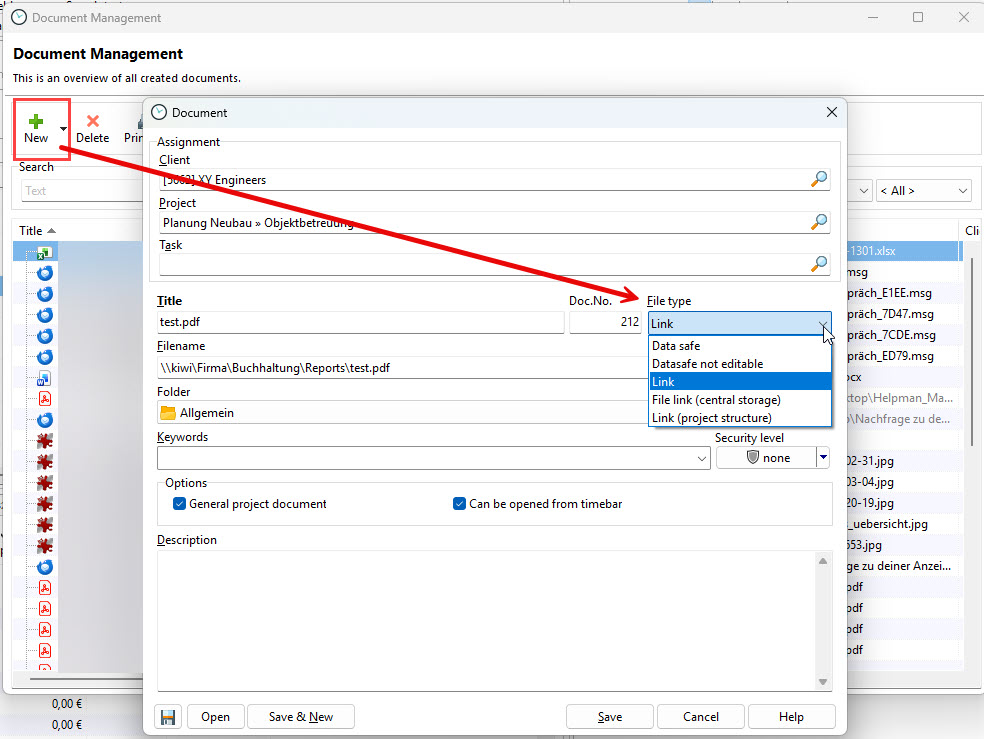Screen dimensions: 984x739
Task: Click the magnifier icon in Project field
Action: pyautogui.click(x=819, y=222)
